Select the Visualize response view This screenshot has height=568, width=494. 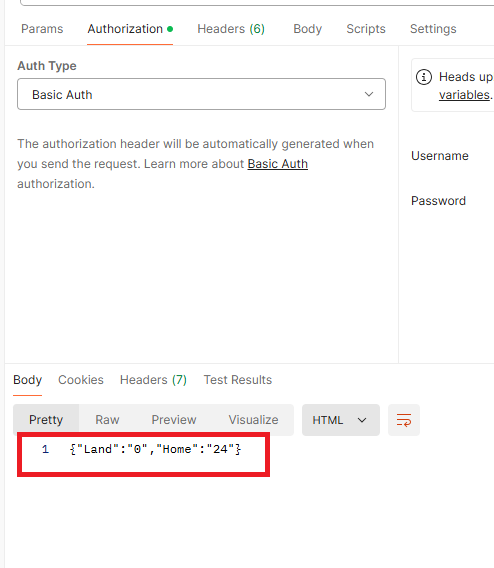point(254,420)
